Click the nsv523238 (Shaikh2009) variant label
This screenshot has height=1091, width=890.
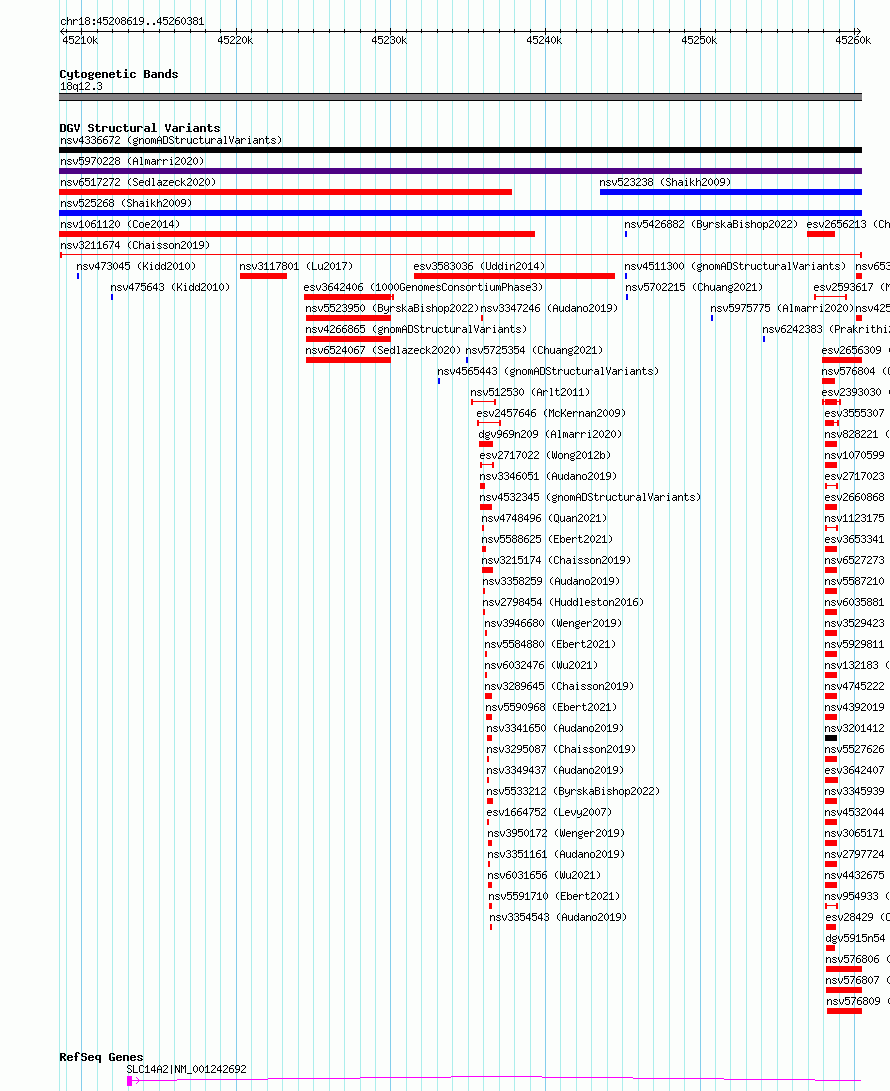[x=665, y=182]
